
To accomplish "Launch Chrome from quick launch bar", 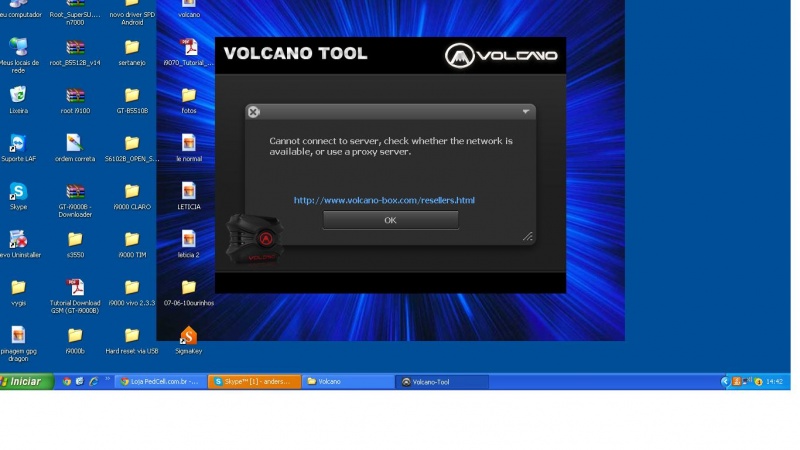I will [x=66, y=381].
